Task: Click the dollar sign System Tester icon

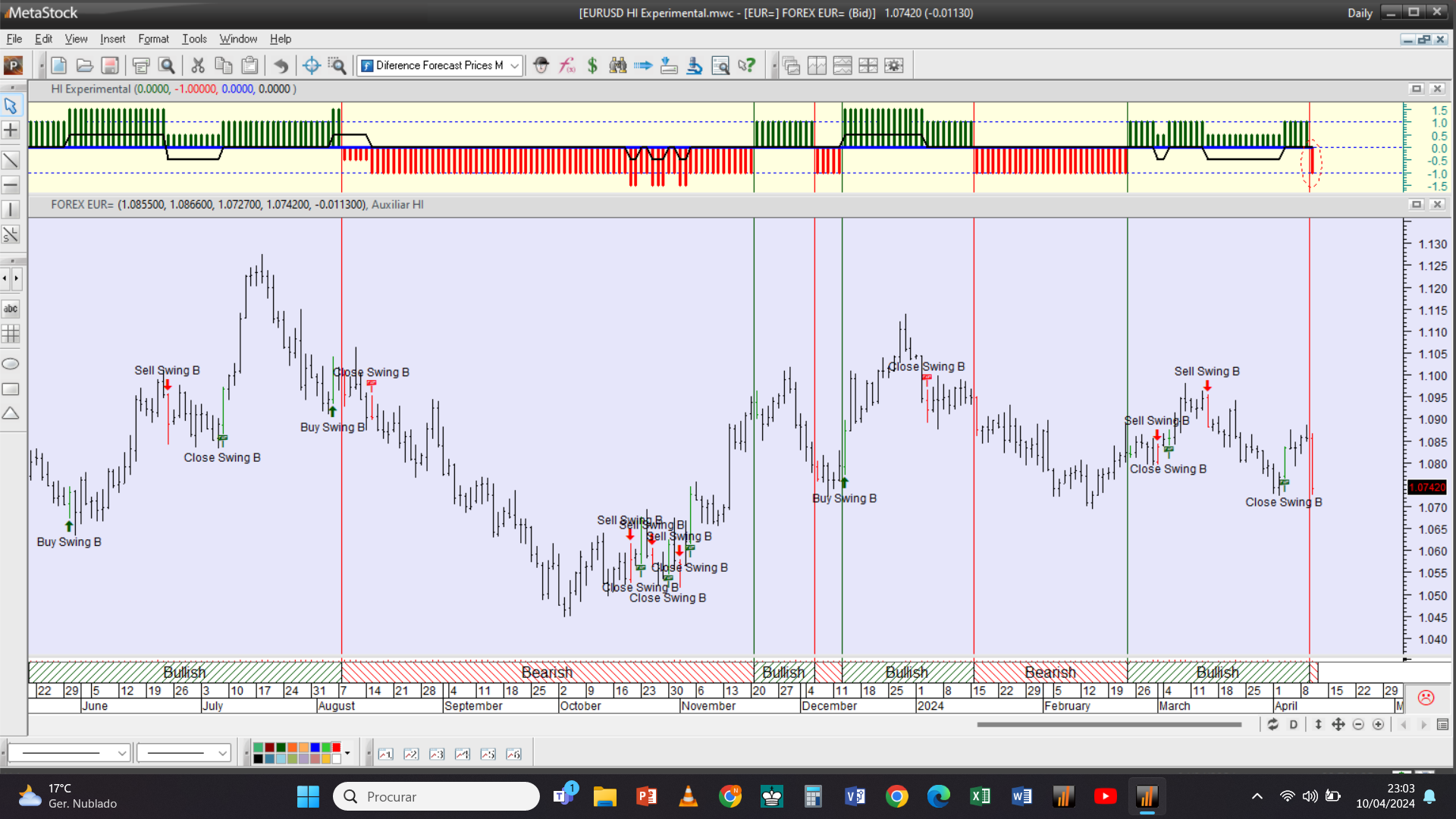Action: (x=592, y=66)
